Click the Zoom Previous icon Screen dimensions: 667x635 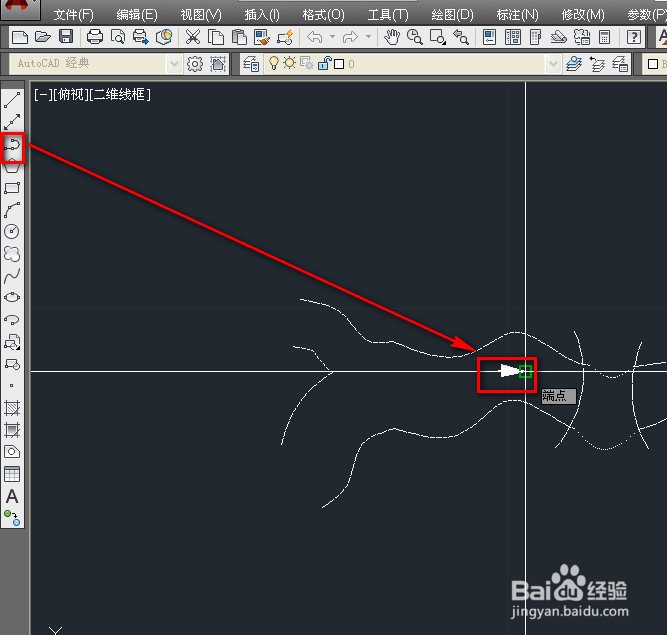click(x=461, y=37)
